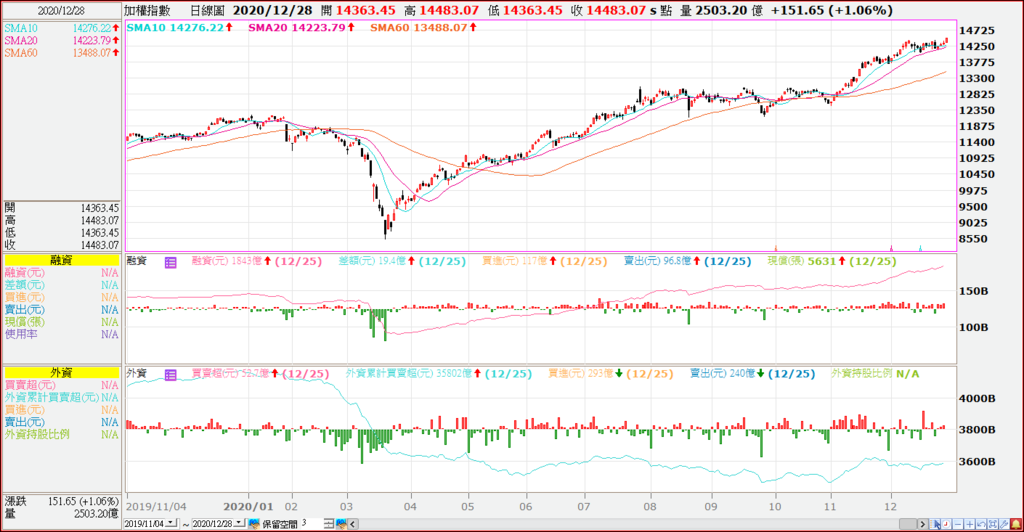Toggle the fullscreen expand icon
The width and height of the screenshot is (1024, 532).
(993, 524)
